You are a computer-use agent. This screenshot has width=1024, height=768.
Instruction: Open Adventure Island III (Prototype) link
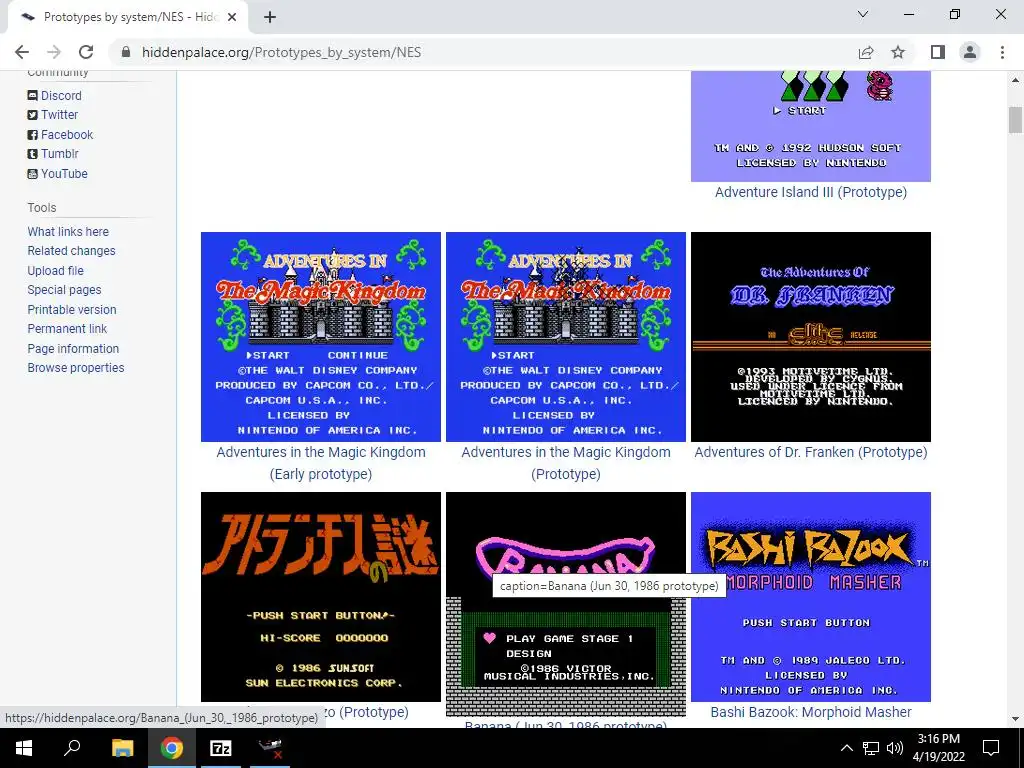click(x=810, y=192)
